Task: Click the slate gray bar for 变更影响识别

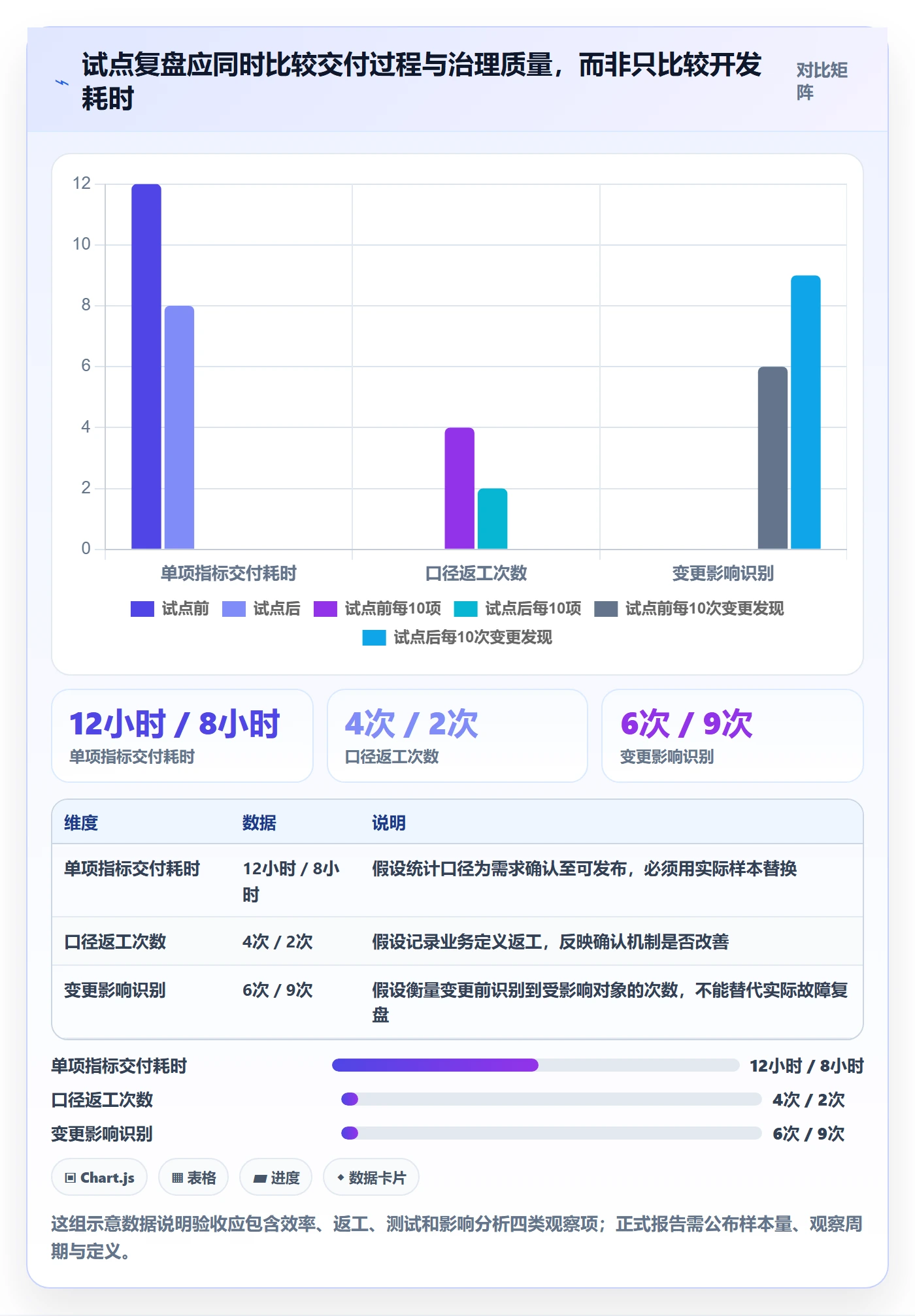Action: [773, 458]
